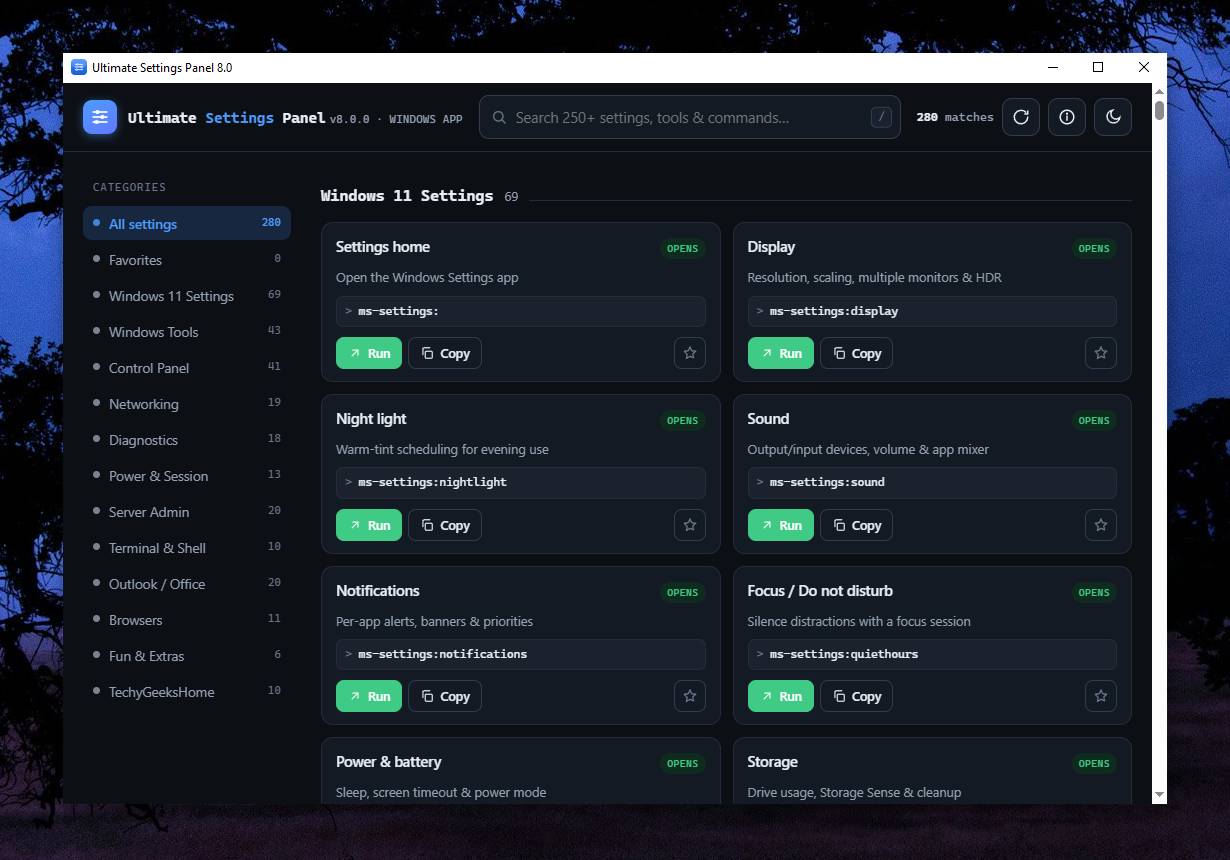This screenshot has width=1230, height=860.
Task: Star the Focus / Do not disturb card
Action: coord(1101,696)
